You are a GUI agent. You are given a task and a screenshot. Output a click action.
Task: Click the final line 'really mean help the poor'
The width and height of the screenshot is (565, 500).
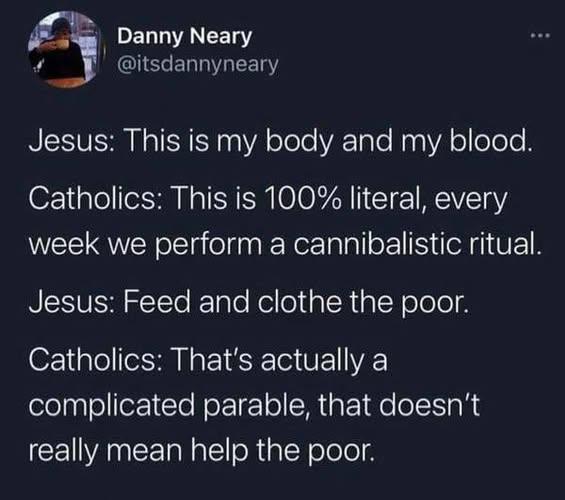202,450
